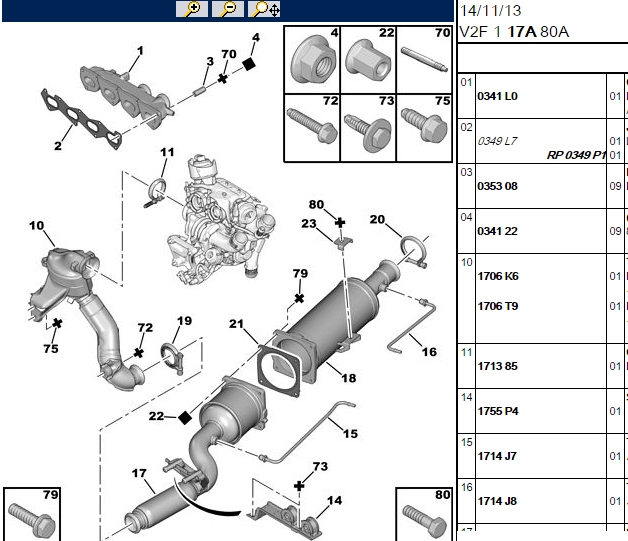628x541 pixels.
Task: Click the plus marker below callout 73 in diagram
Action: click(x=299, y=486)
